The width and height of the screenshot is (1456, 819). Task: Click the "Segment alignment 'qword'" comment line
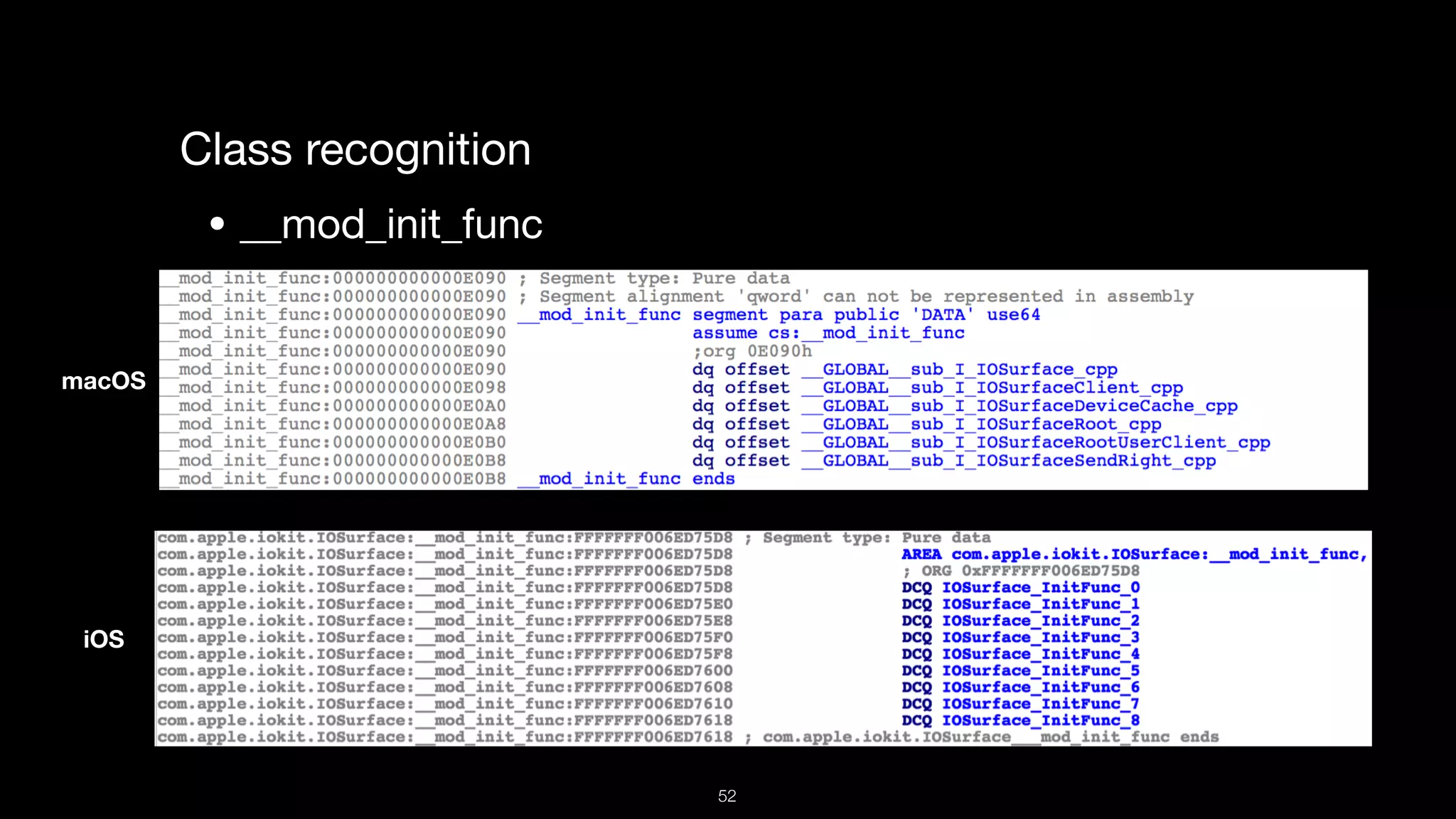tap(856, 296)
